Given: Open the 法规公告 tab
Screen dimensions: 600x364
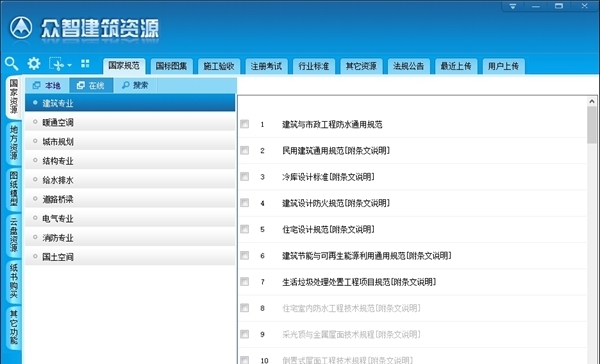Looking at the screenshot, I should [408, 66].
